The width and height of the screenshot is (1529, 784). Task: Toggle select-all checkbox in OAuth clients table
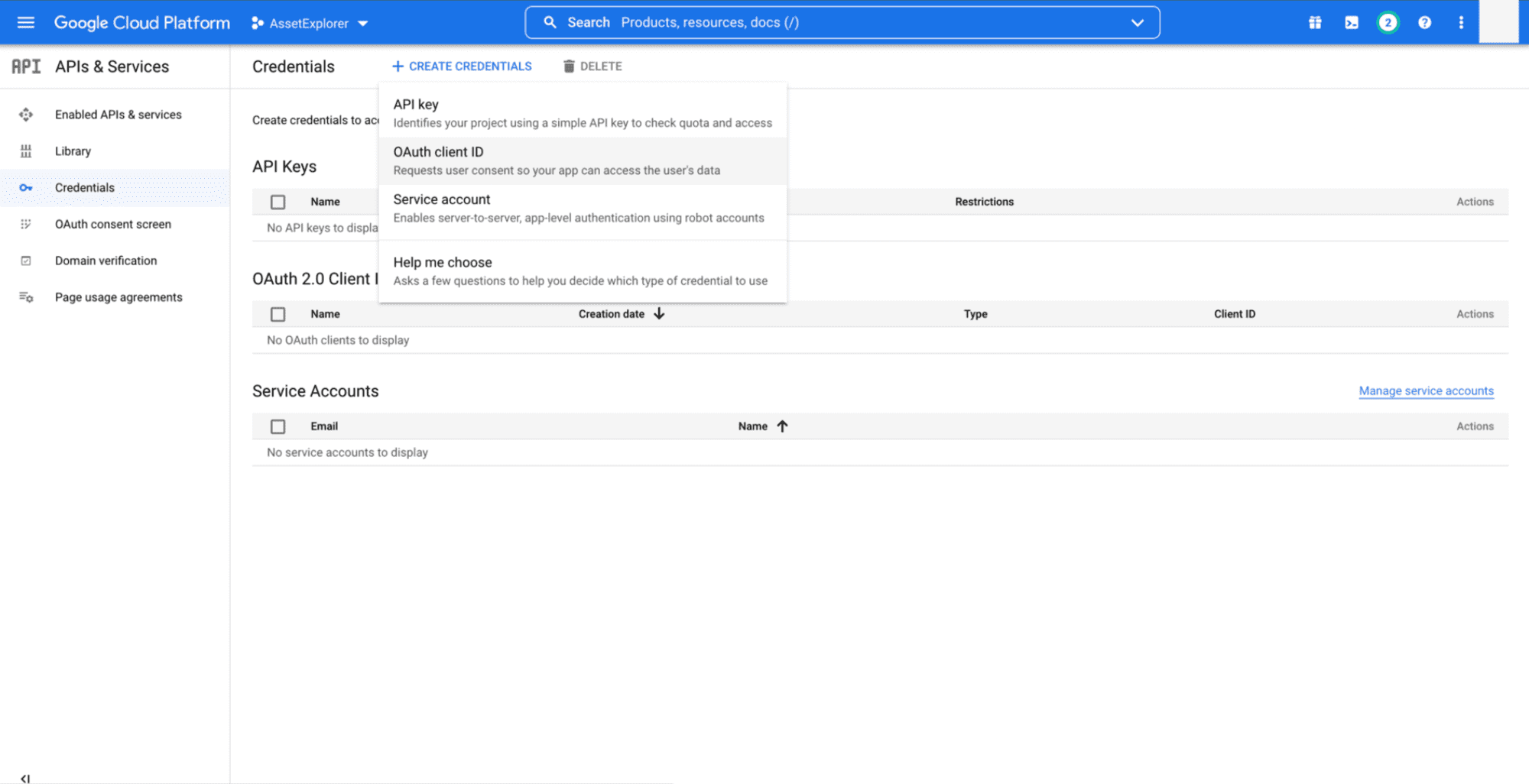(278, 314)
